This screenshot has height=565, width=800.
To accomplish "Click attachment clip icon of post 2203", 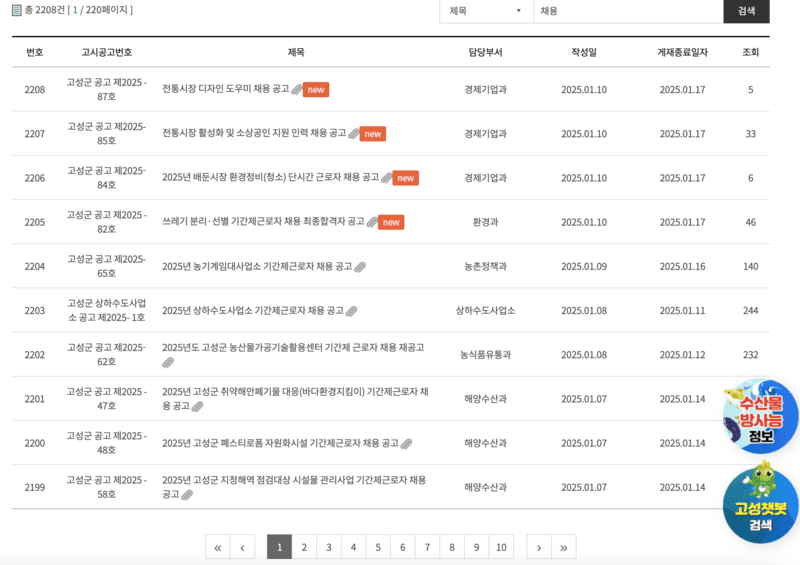I will pyautogui.click(x=351, y=311).
